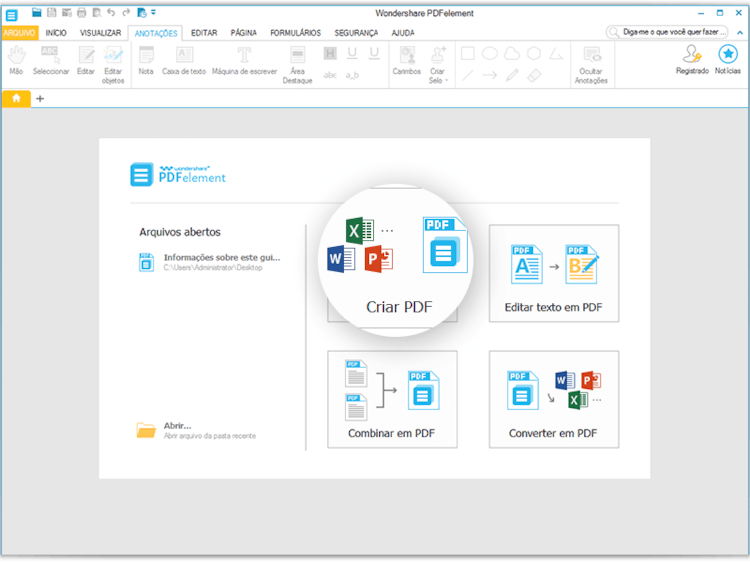
Task: Select the Área Destaque tool
Action: pyautogui.click(x=298, y=65)
